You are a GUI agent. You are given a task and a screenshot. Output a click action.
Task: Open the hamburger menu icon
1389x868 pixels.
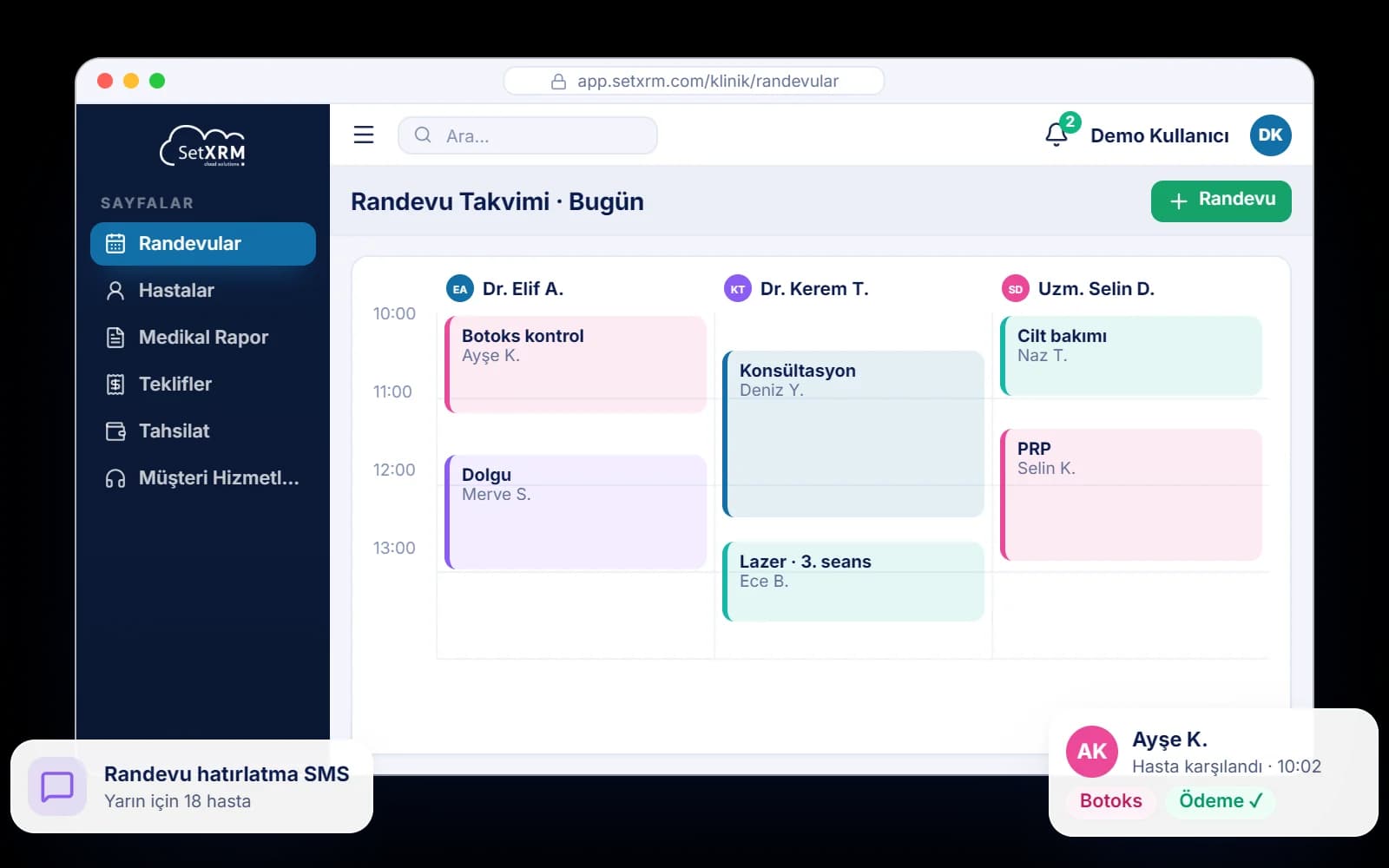364,135
